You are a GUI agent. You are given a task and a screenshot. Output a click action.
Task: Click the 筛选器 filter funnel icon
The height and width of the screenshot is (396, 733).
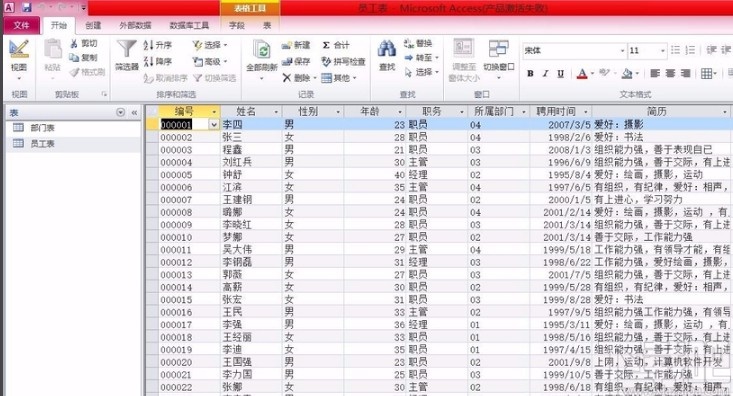point(126,50)
